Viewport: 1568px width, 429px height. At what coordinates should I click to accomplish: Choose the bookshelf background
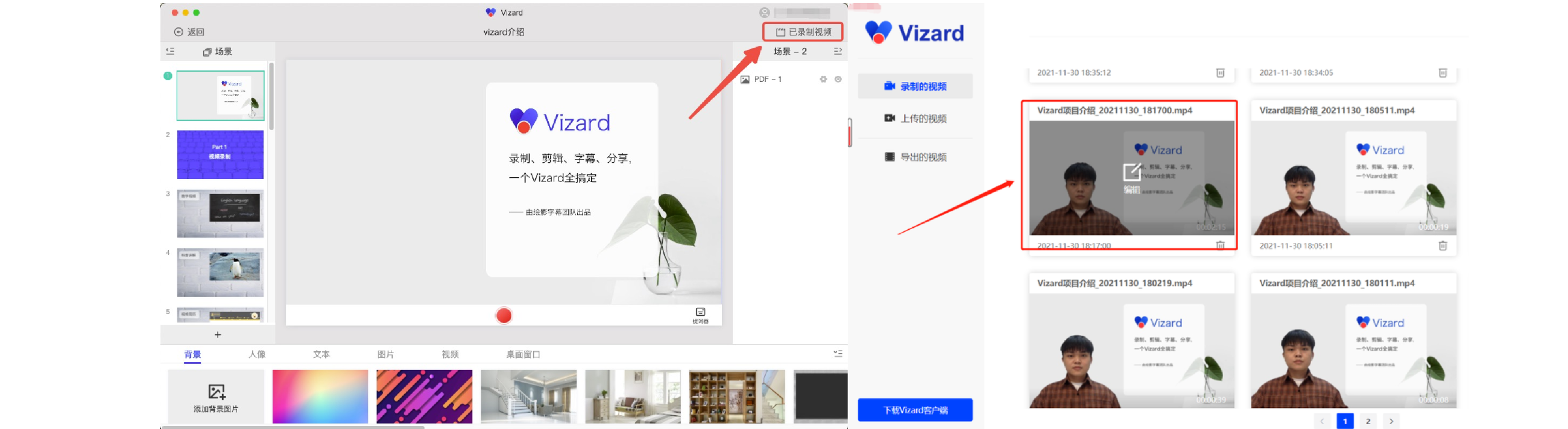(x=737, y=396)
